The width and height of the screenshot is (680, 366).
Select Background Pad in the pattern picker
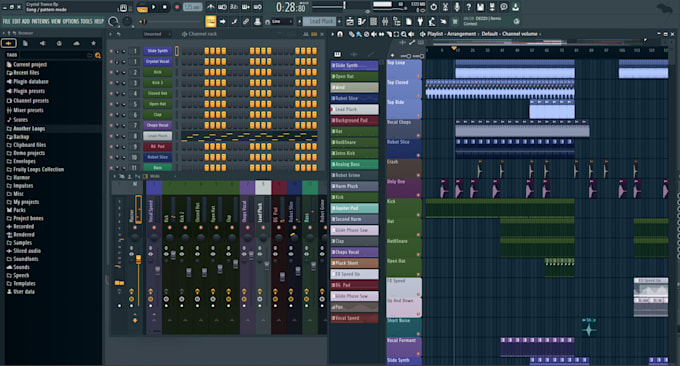(354, 121)
